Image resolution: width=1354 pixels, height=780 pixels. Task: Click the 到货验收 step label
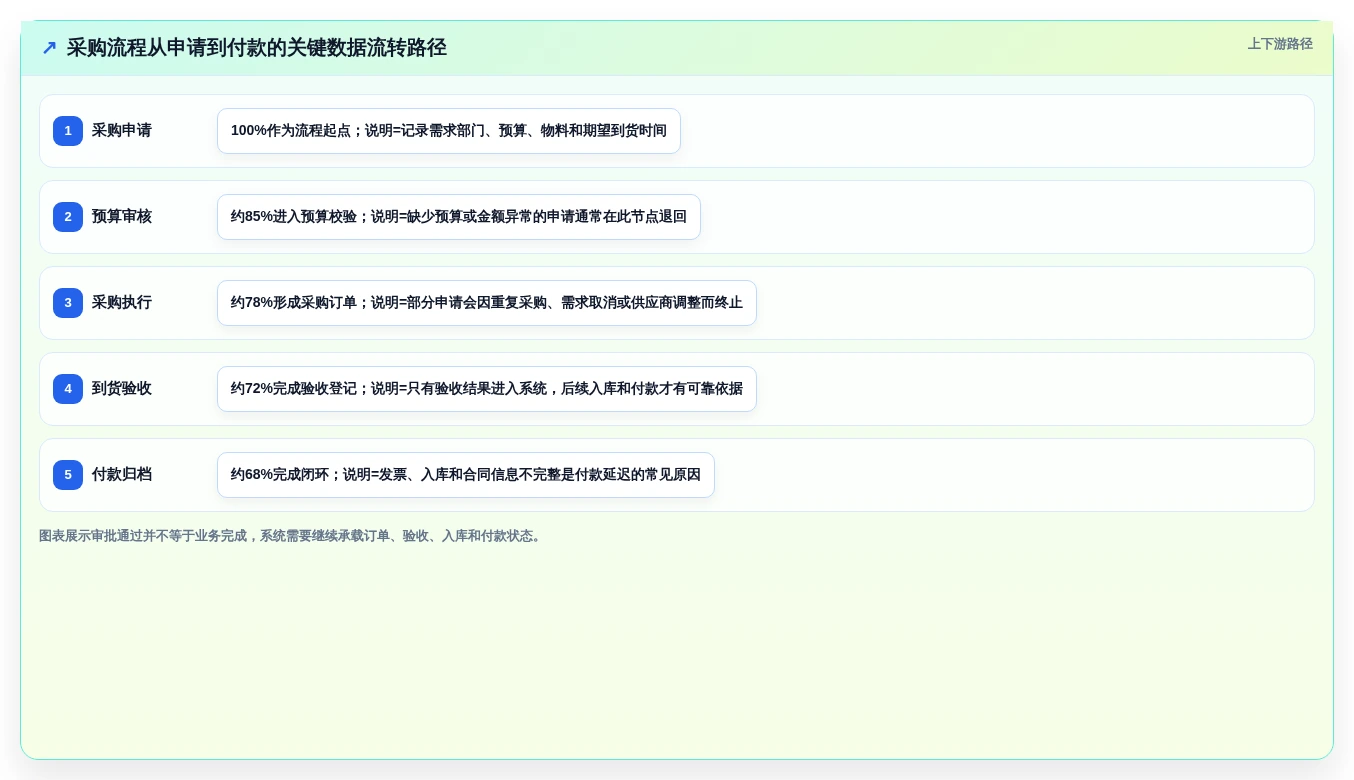pyautogui.click(x=122, y=389)
